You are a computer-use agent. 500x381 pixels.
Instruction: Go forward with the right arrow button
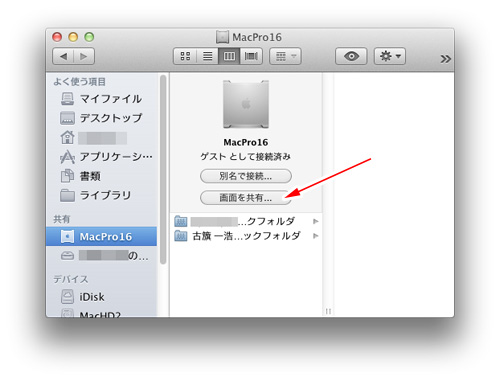(x=84, y=56)
